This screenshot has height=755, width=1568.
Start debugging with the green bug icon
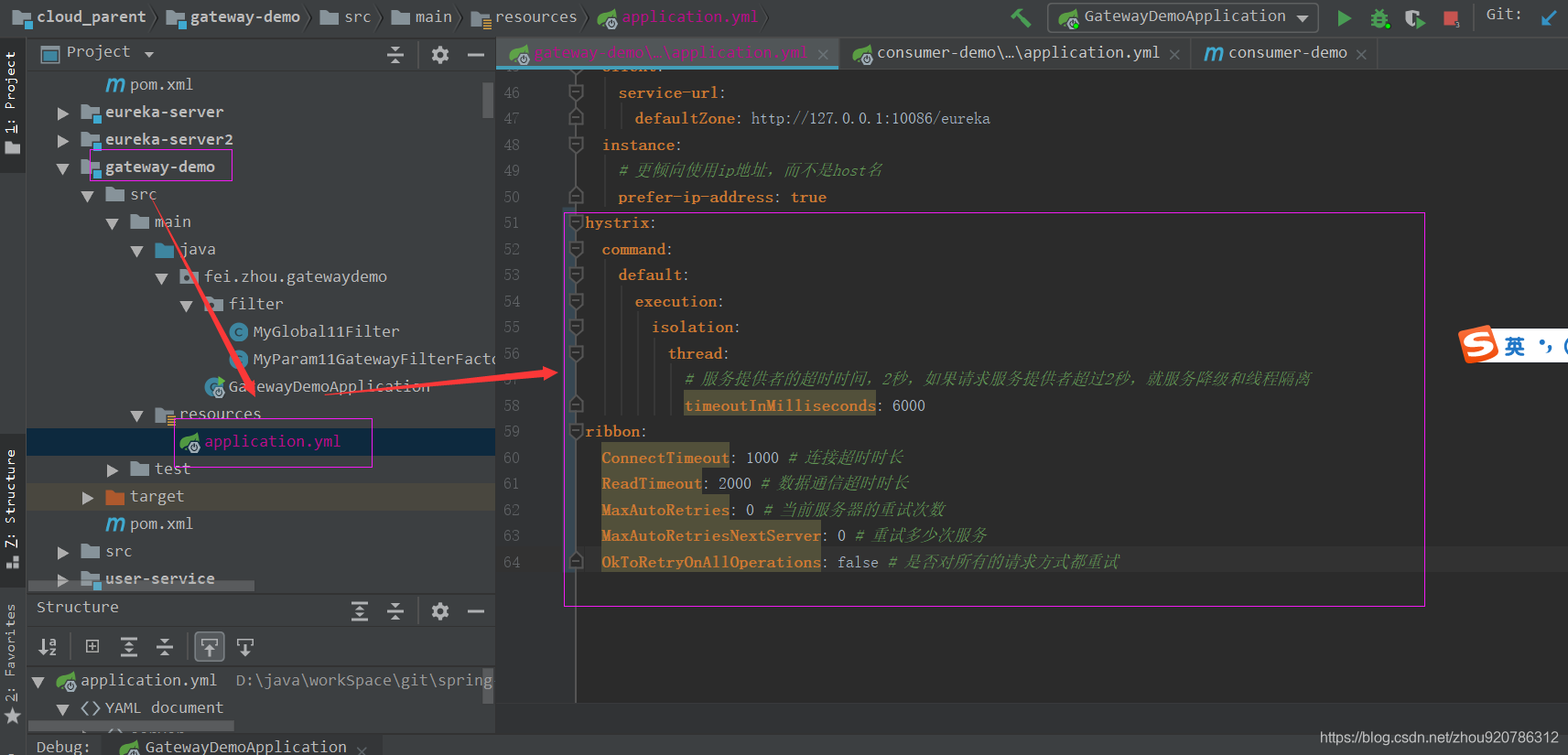point(1379,17)
